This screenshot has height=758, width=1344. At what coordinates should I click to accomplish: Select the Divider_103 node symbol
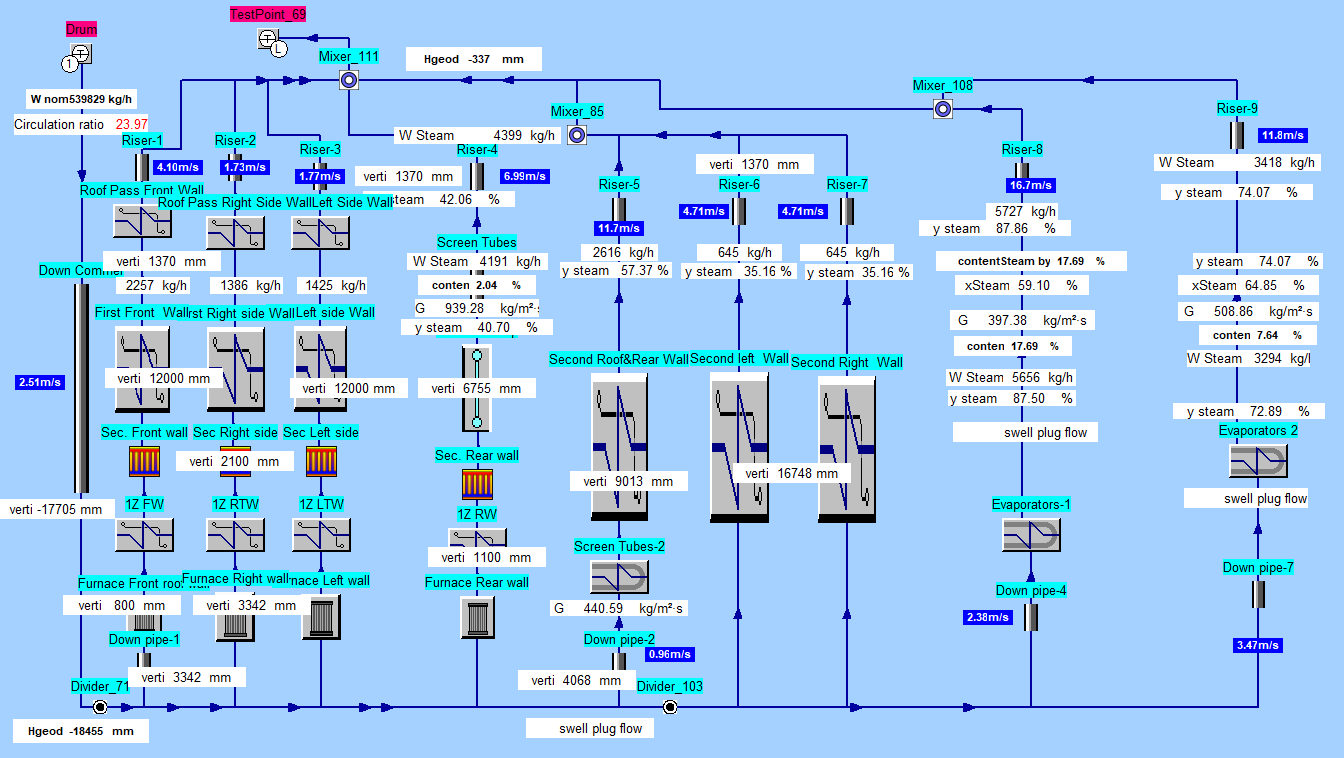pos(670,707)
